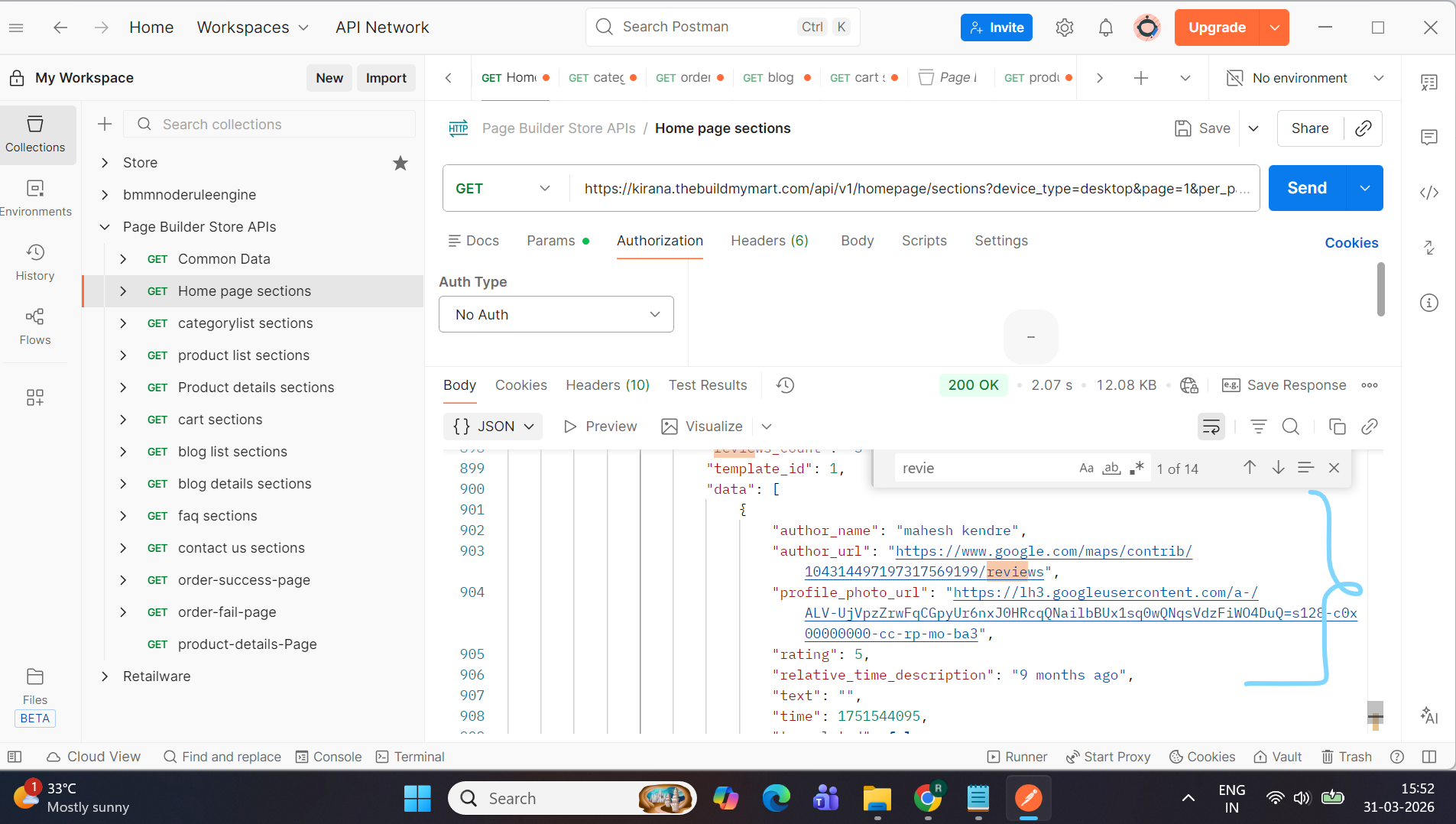Open a new request tab with plus
Screen dimensions: 1456x824
1141,78
